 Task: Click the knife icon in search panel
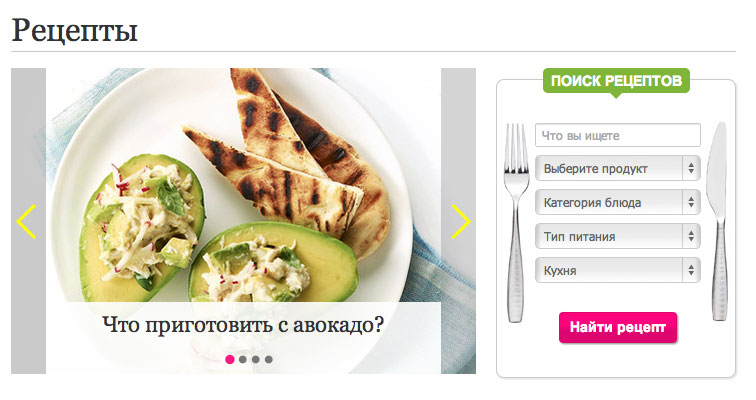point(717,221)
